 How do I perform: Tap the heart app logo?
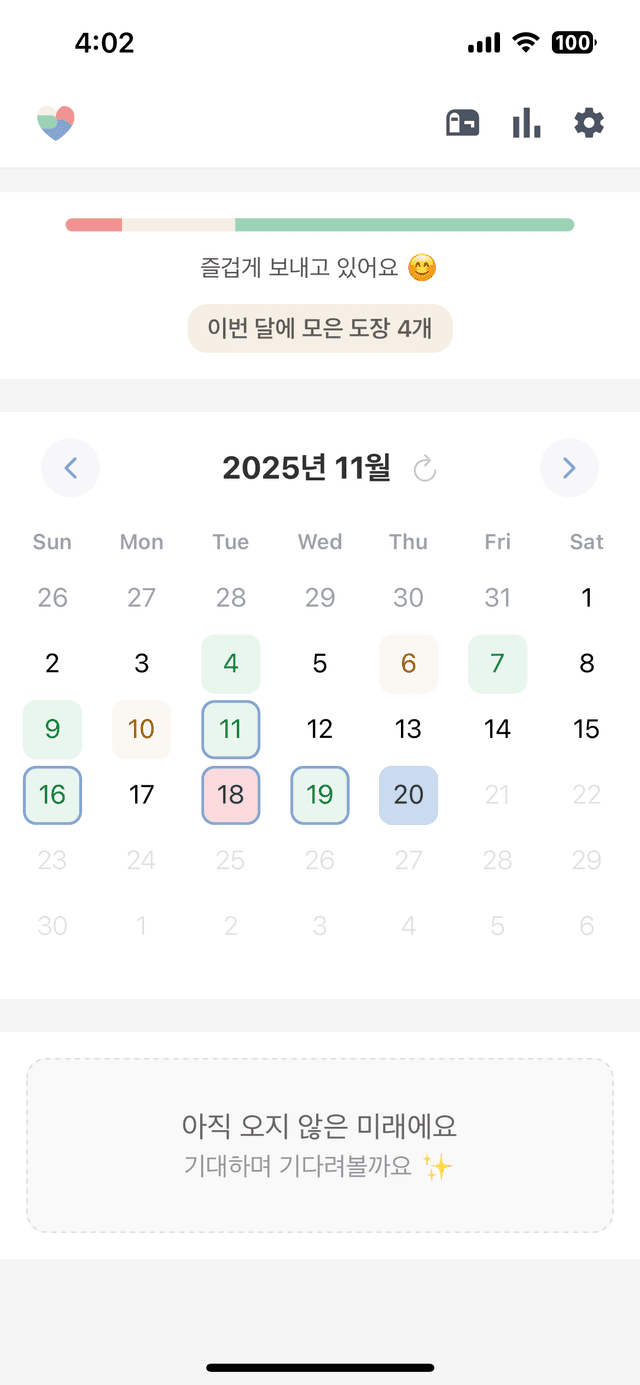[x=56, y=123]
